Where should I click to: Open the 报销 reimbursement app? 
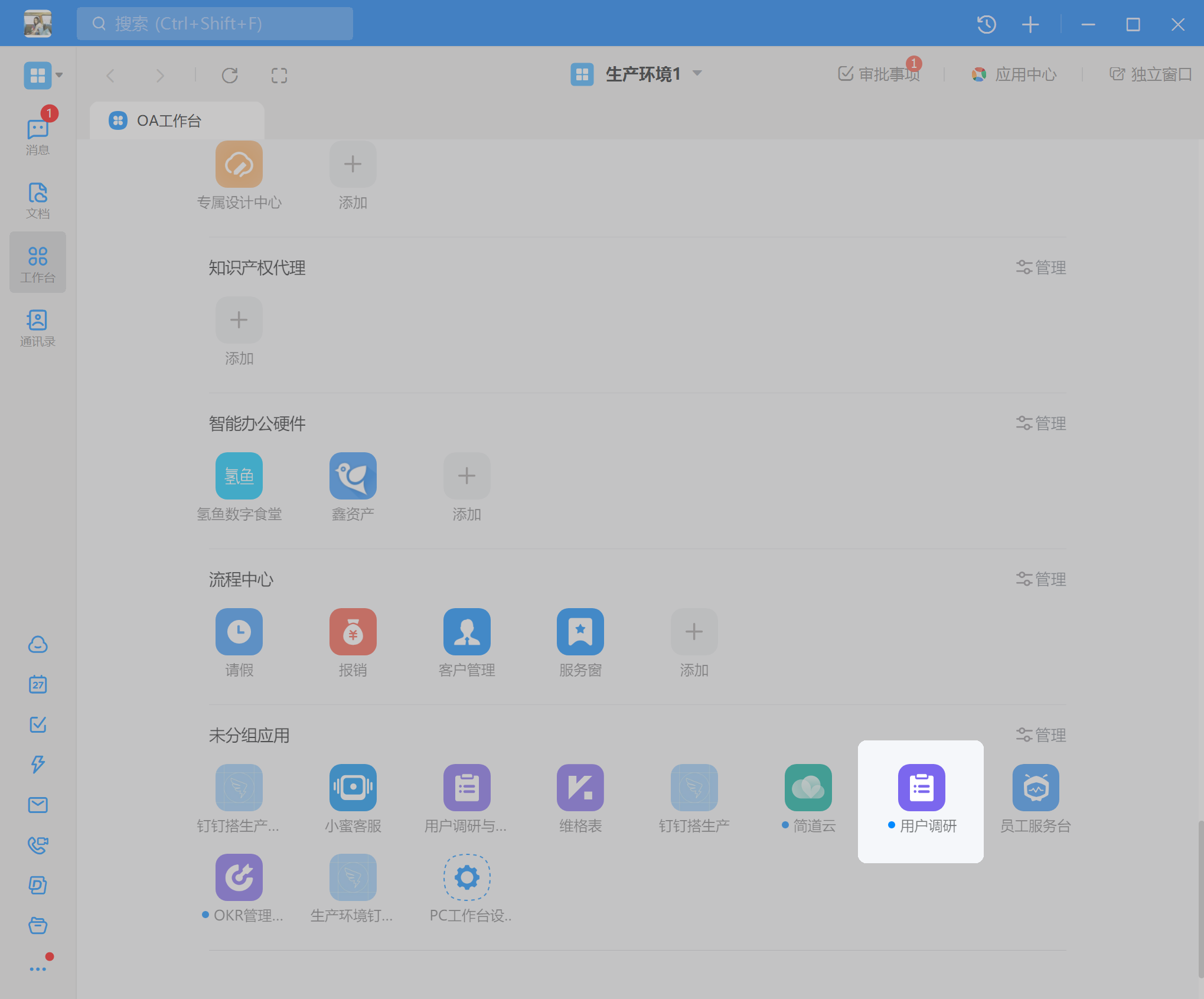[x=353, y=632]
